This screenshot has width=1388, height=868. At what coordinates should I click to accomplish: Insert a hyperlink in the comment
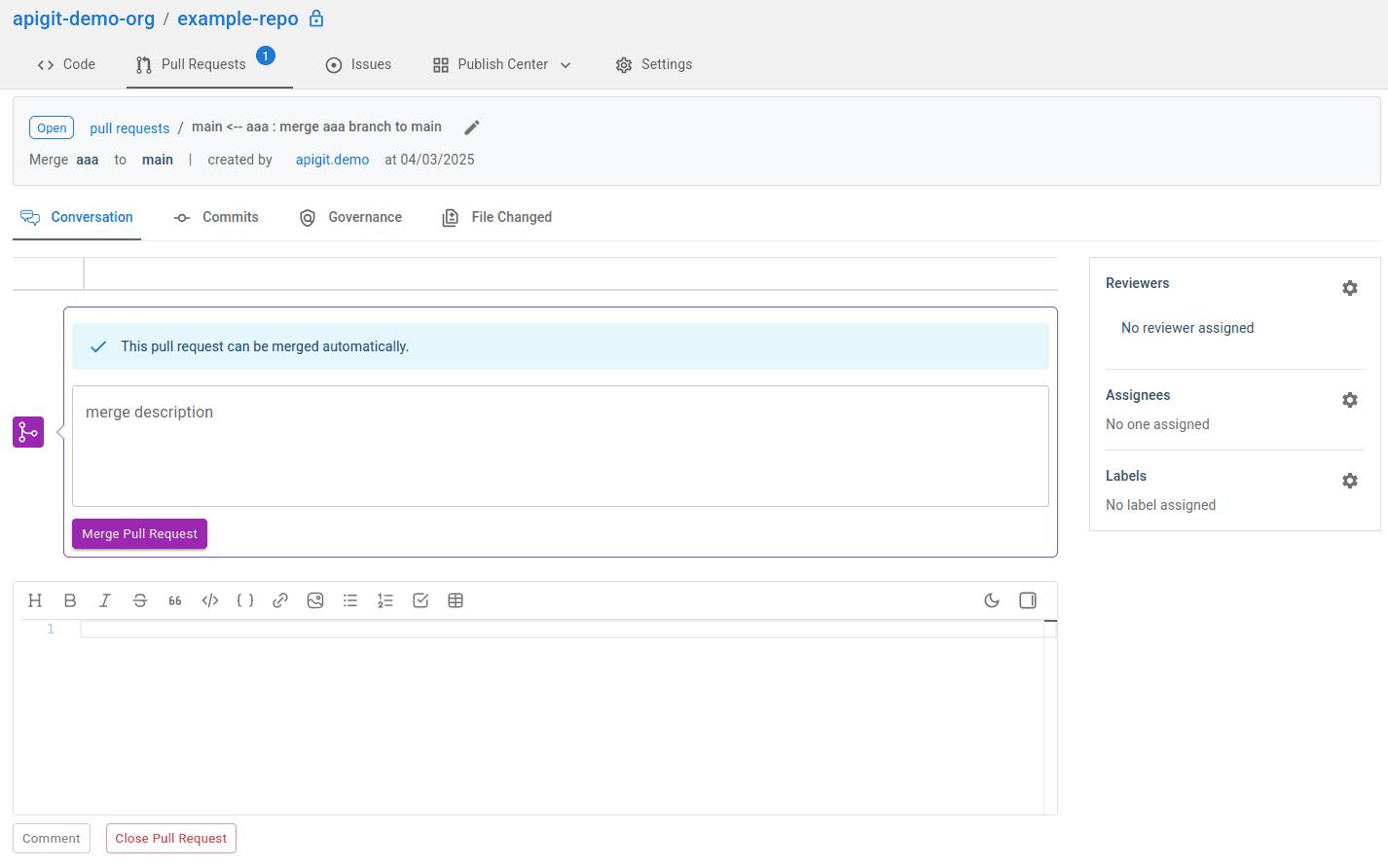(280, 600)
